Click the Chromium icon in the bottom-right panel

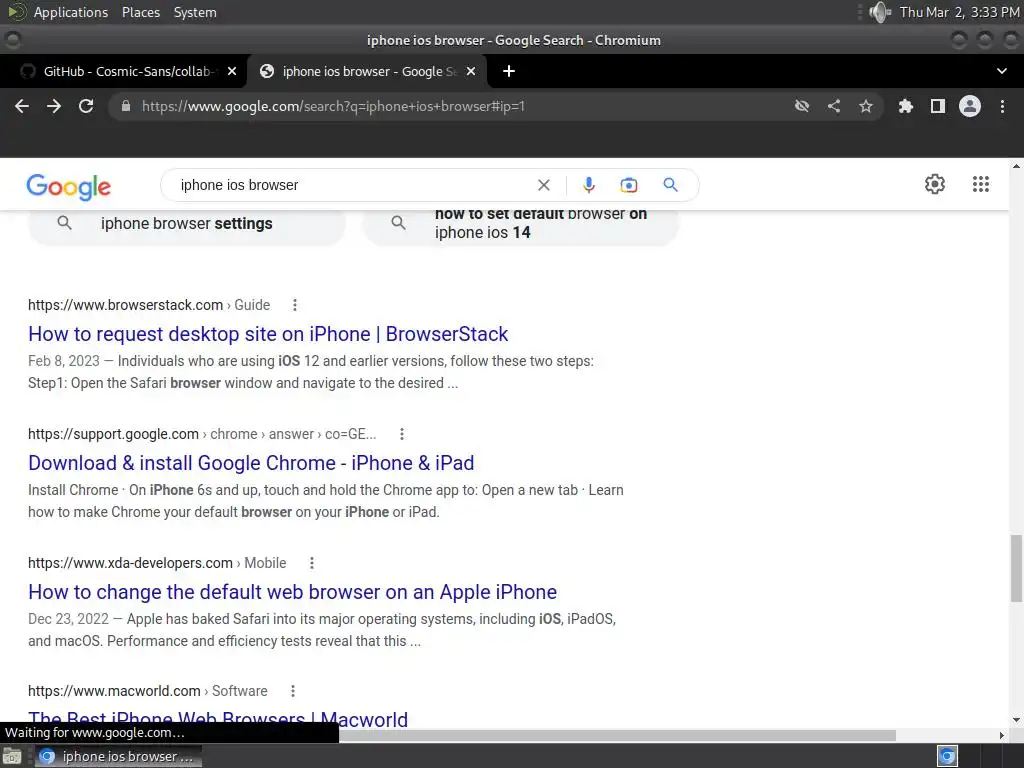coord(947,756)
